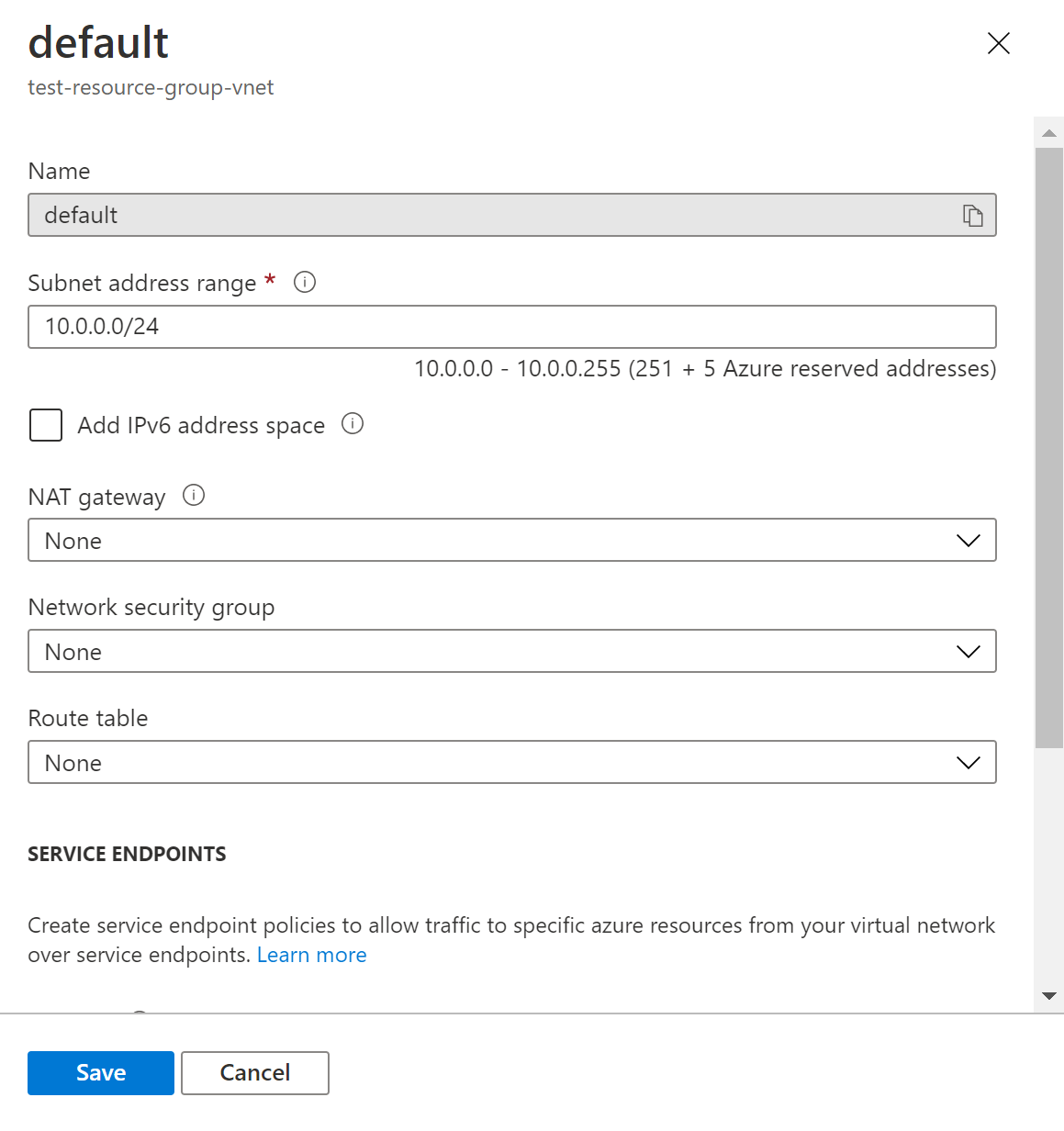
Task: Copy the subnet name to clipboard
Action: 972,216
